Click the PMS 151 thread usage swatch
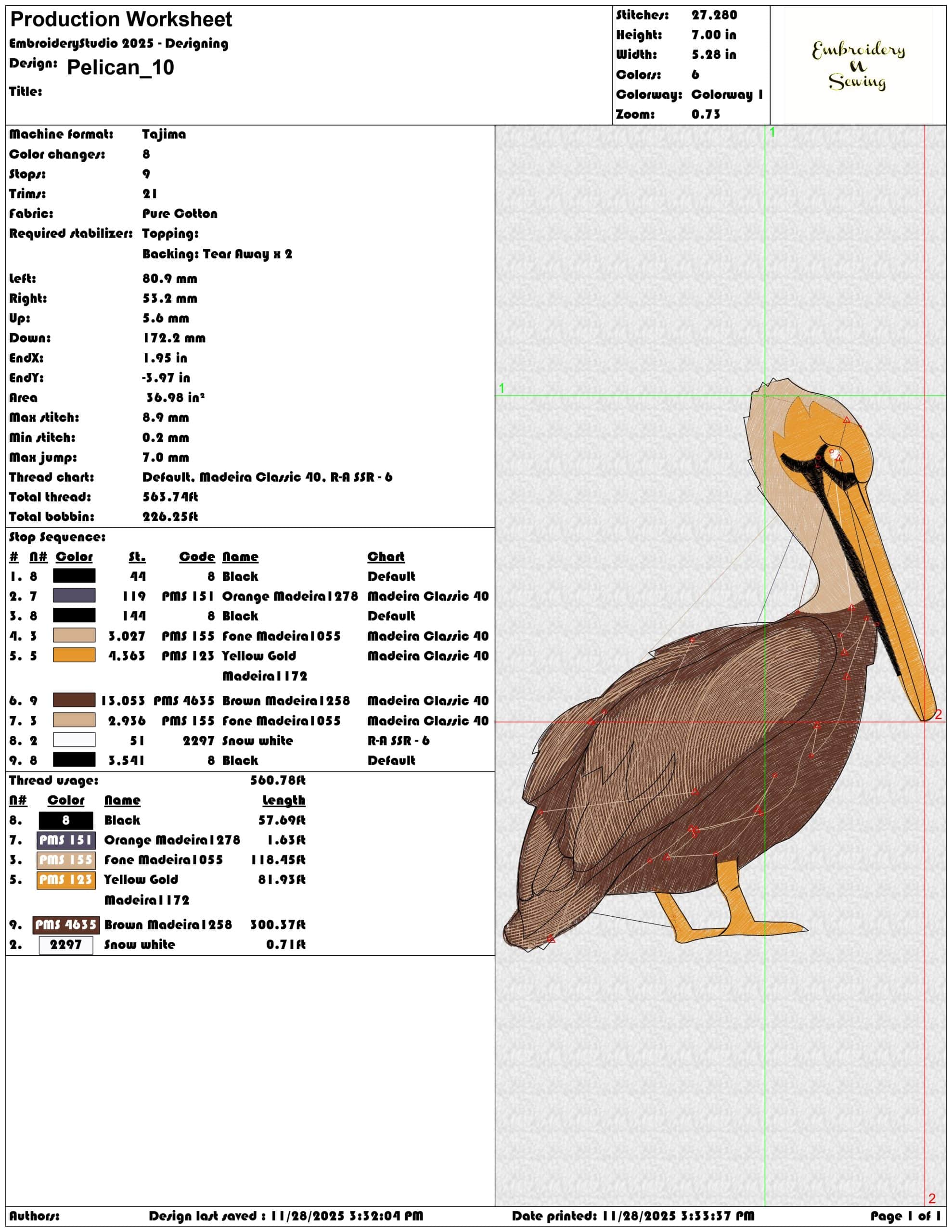Screen dimensions: 952x1232 [66, 840]
